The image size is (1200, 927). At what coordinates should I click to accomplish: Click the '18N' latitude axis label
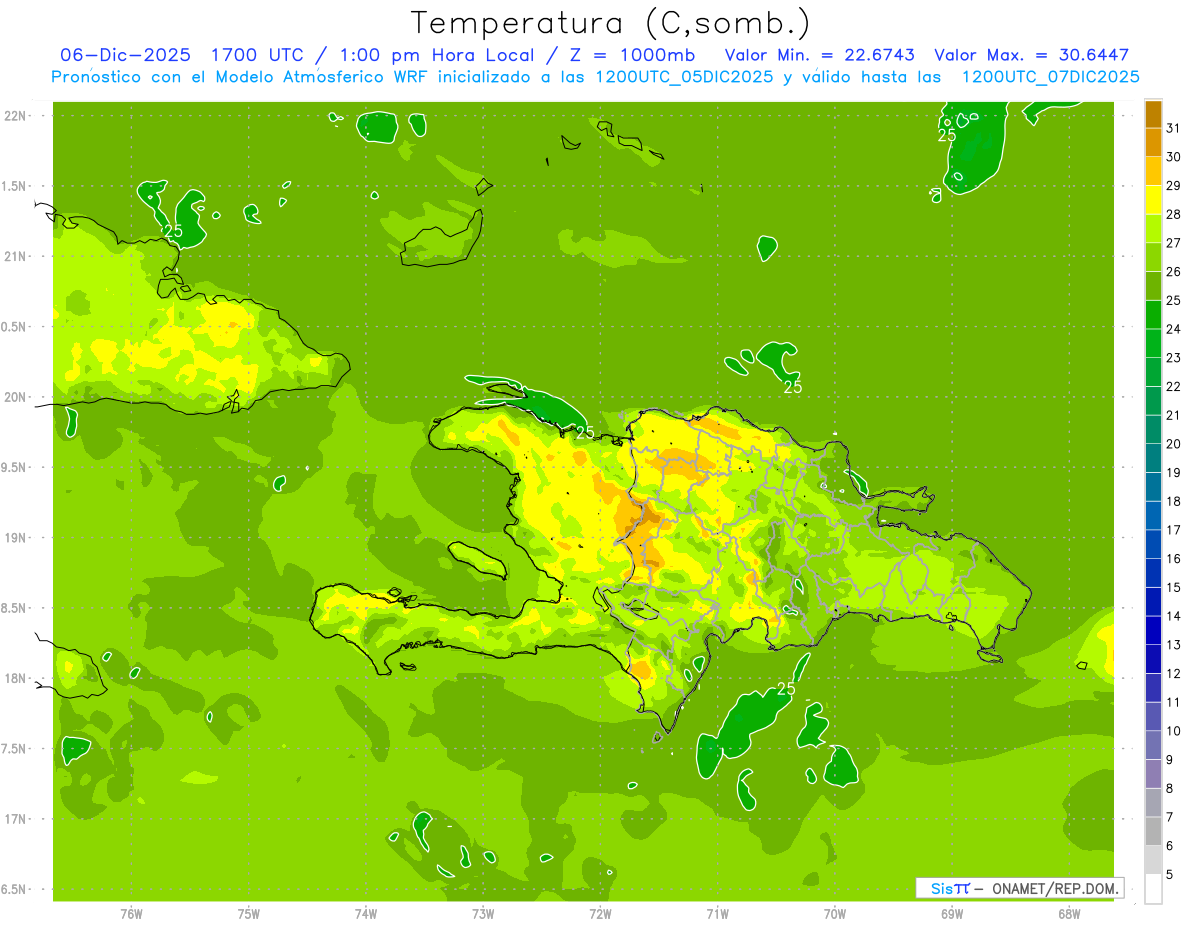coord(16,678)
